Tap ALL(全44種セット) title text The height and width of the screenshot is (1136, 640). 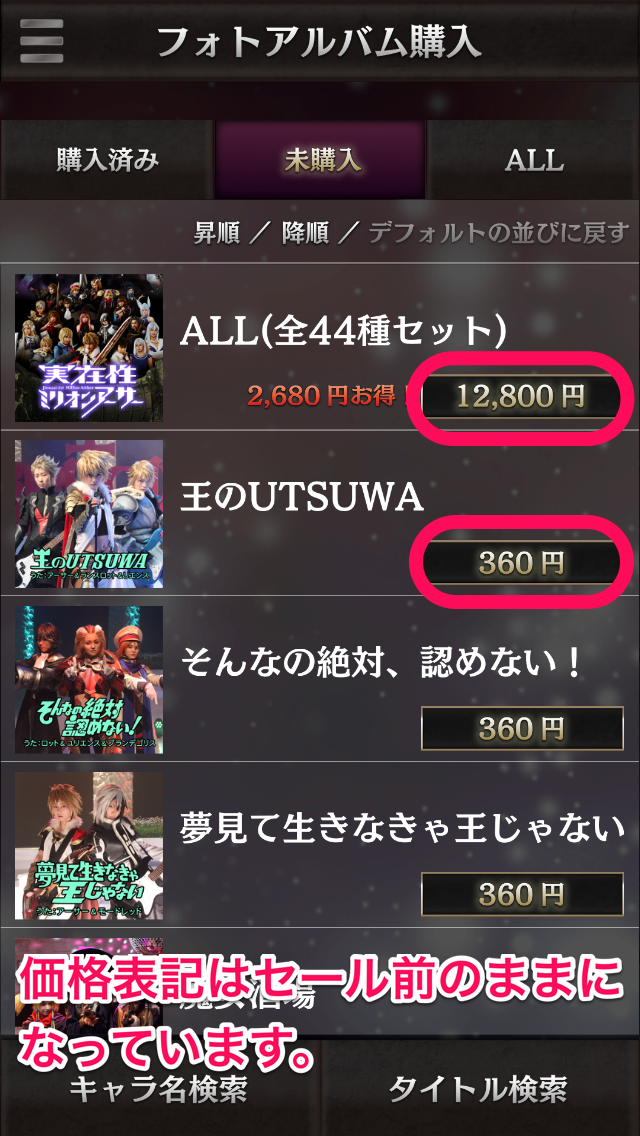tap(343, 332)
